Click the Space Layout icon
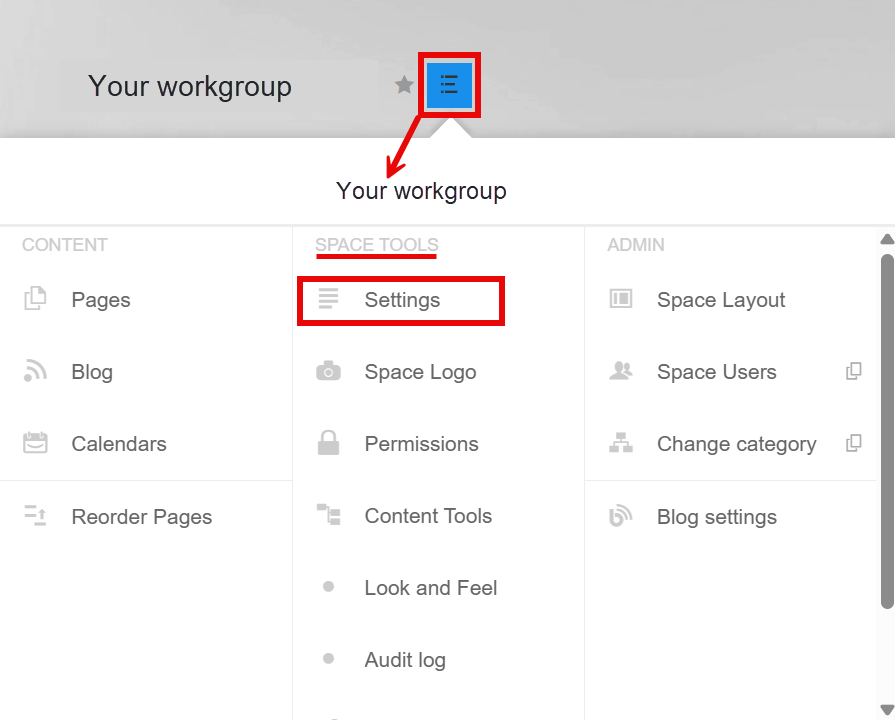 pyautogui.click(x=620, y=299)
